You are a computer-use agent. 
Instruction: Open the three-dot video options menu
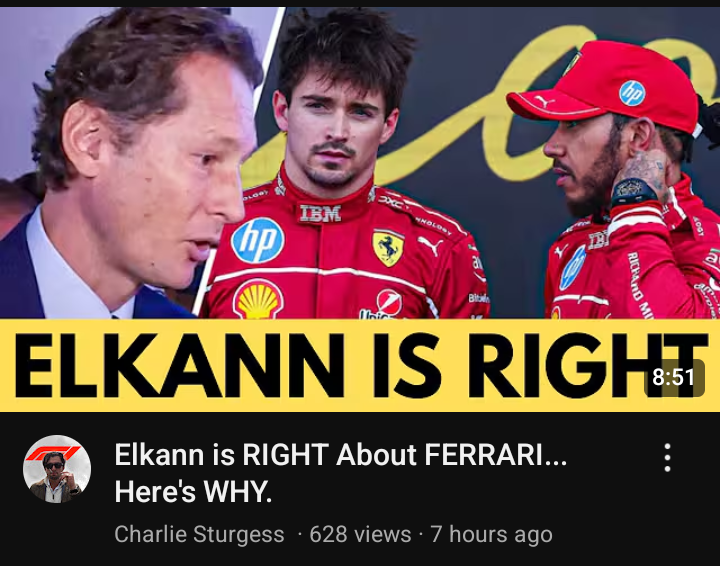point(667,458)
